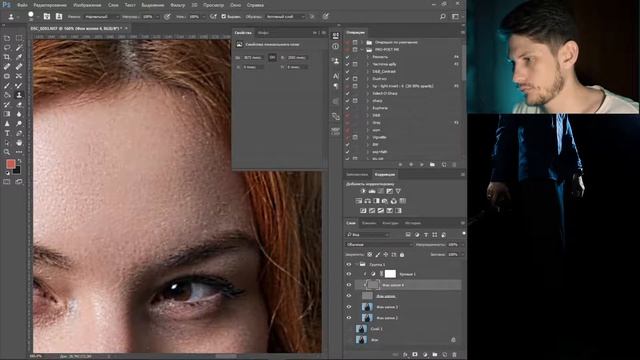Toggle visibility of Фон копия 2 layer
This screenshot has width=640, height=360.
(349, 318)
